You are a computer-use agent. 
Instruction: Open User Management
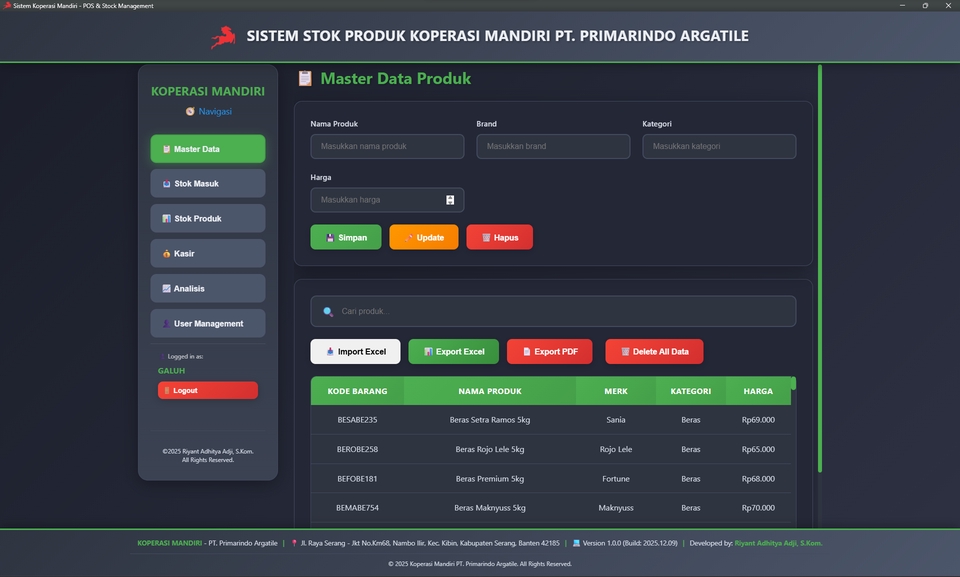pyautogui.click(x=208, y=324)
